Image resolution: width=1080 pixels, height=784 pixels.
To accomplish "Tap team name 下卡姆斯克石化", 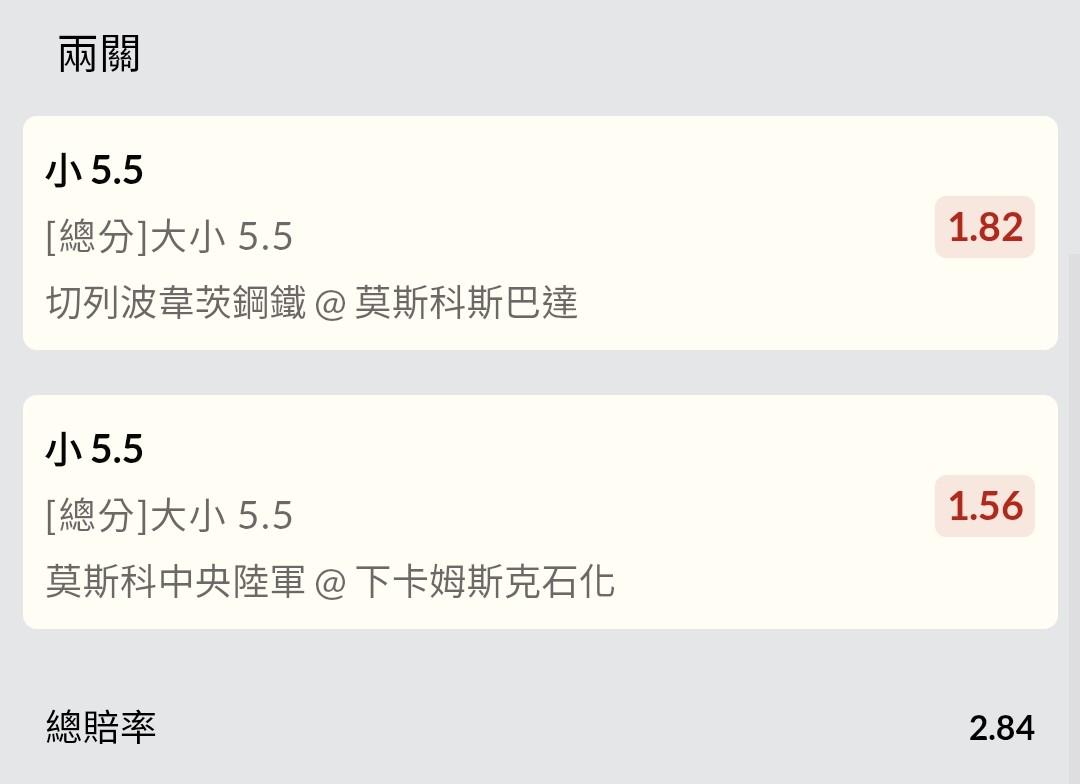I will tap(485, 581).
